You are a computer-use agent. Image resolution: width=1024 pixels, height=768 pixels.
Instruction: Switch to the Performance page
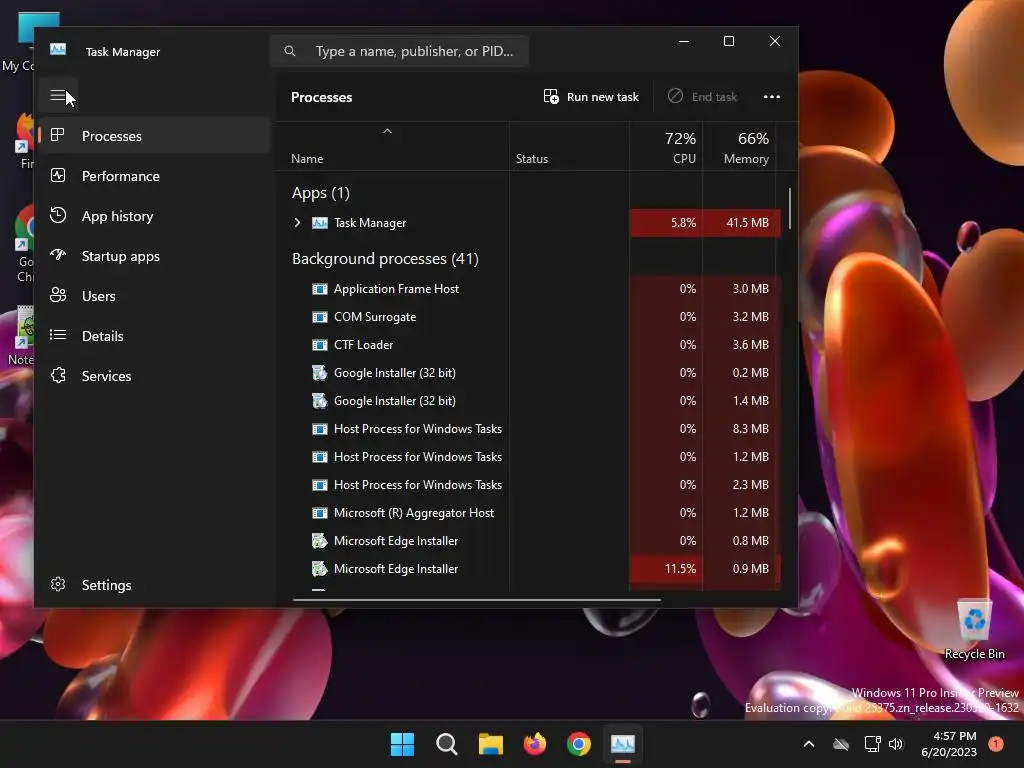click(x=154, y=176)
